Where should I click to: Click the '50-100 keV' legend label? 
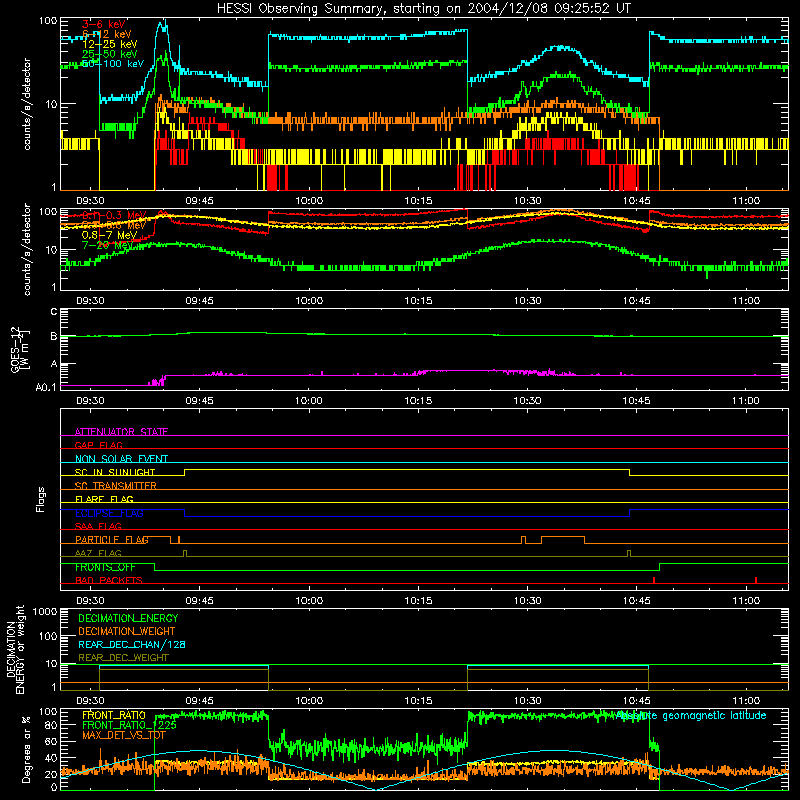(x=112, y=64)
